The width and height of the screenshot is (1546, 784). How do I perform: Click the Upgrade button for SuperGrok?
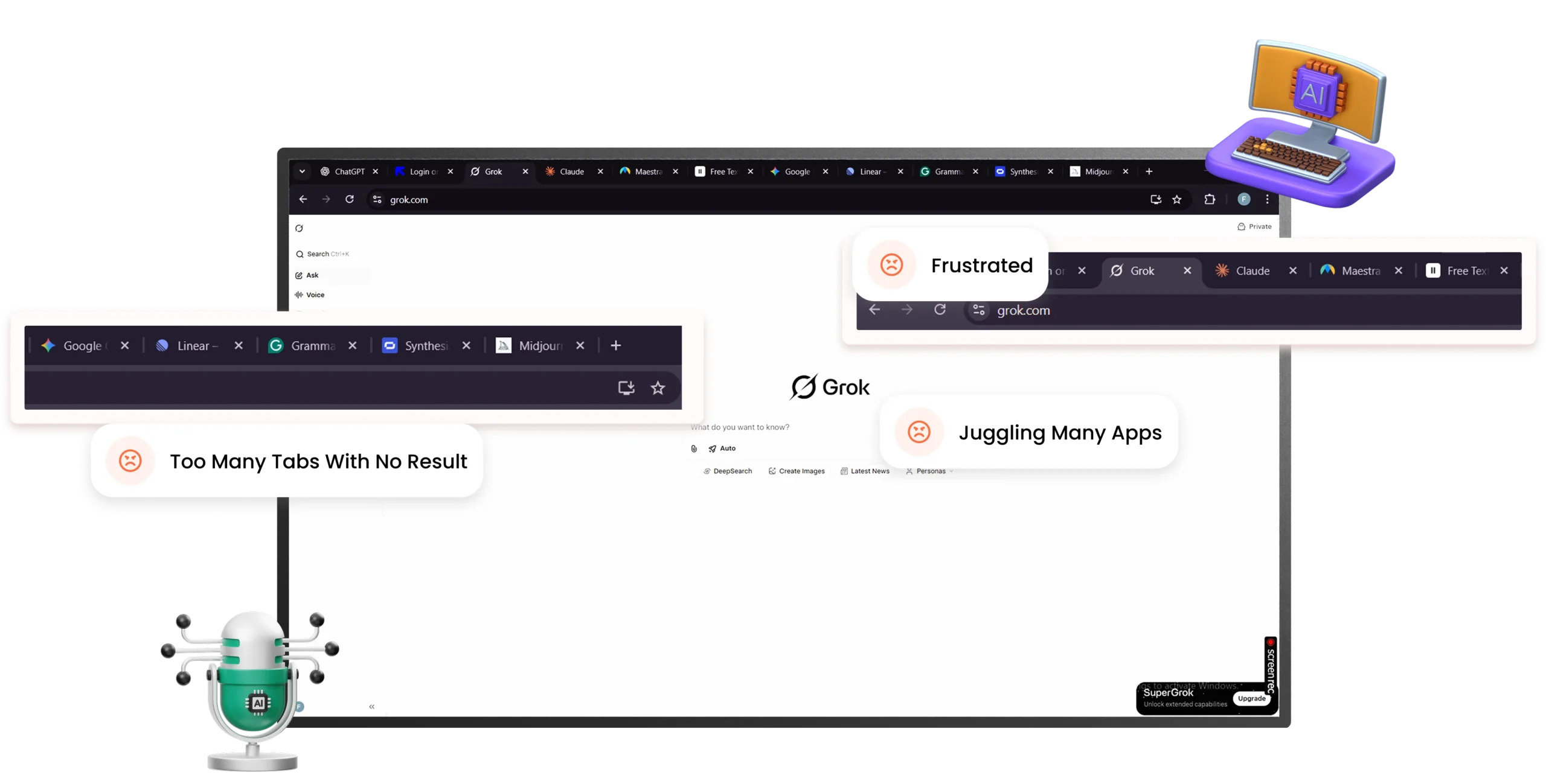pyautogui.click(x=1251, y=698)
